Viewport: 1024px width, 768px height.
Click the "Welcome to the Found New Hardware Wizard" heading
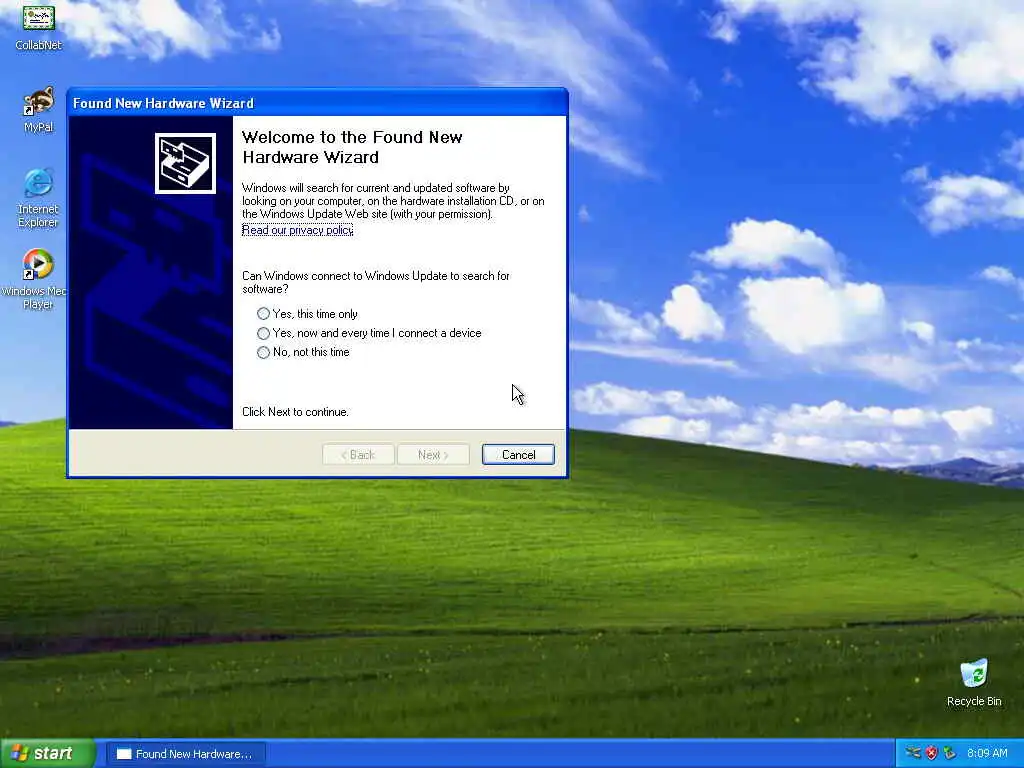(x=352, y=147)
